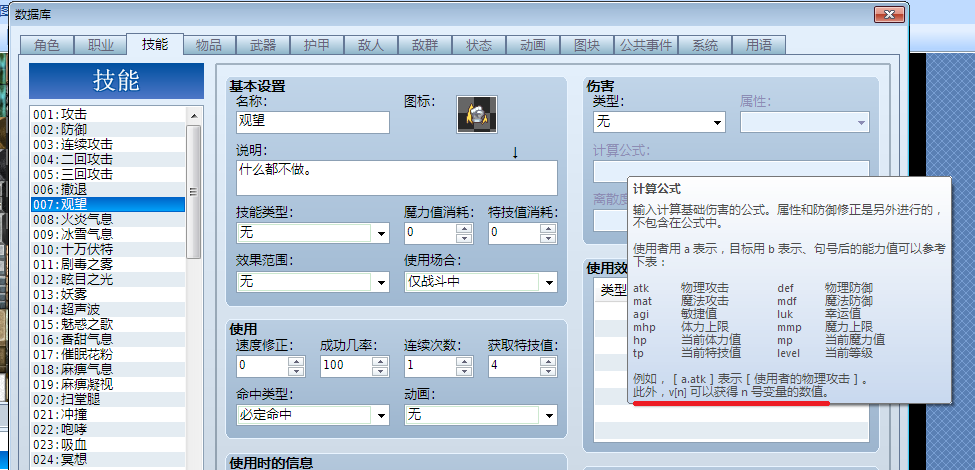The height and width of the screenshot is (470, 975).
Task: Click the scroll-up arrow of skill list
Action: pos(193,115)
